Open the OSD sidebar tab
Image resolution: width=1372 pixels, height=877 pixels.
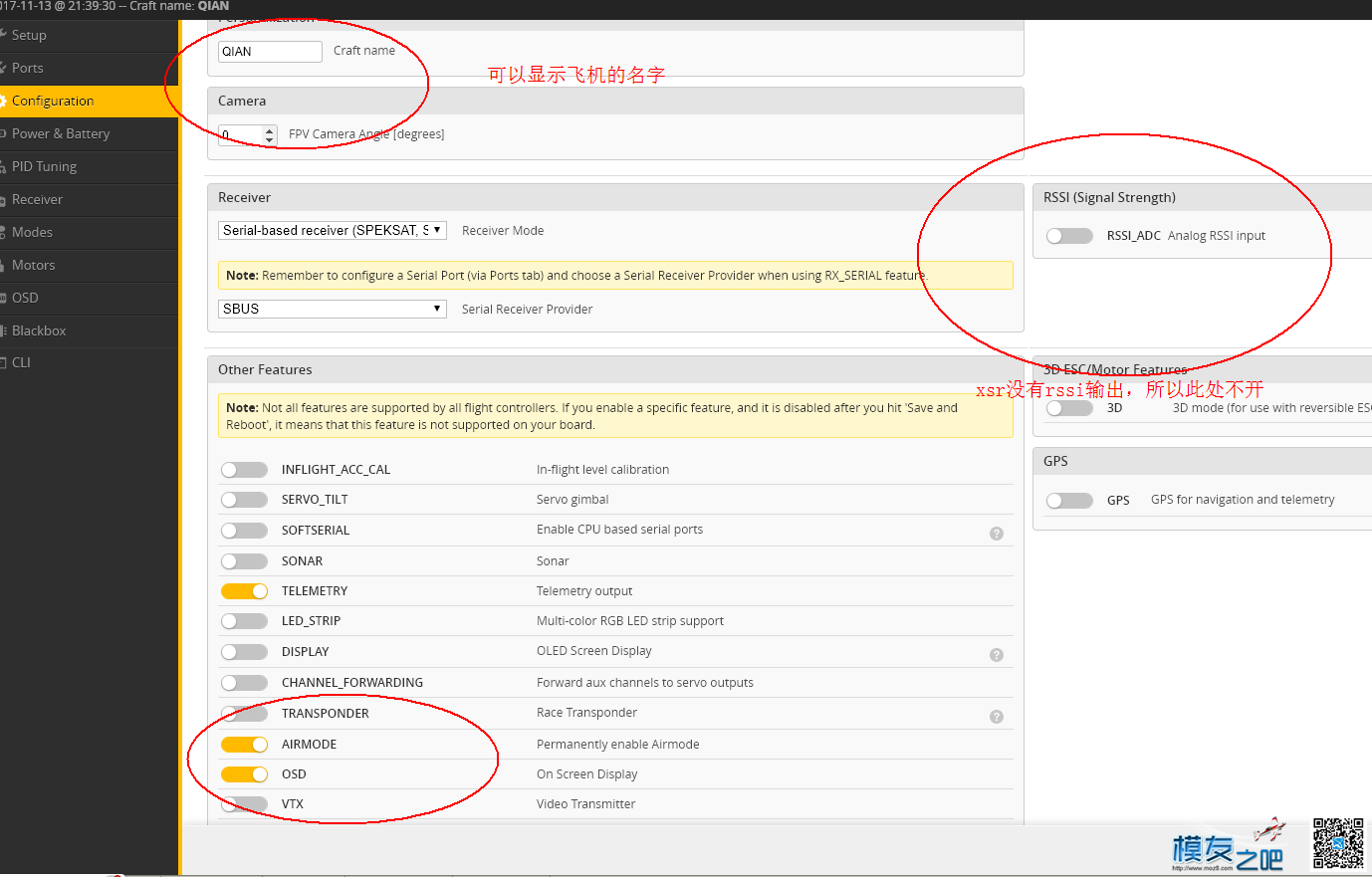[89, 298]
